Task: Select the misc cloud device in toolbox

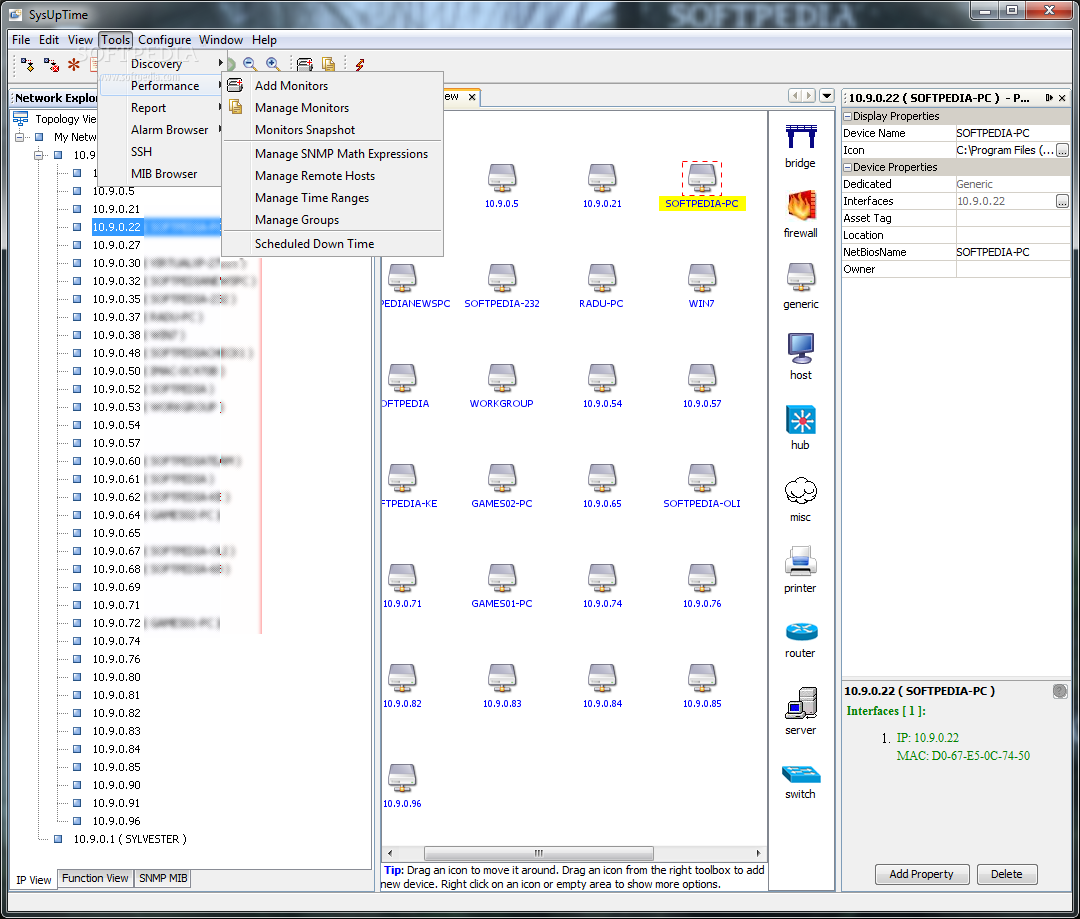Action: pos(800,499)
